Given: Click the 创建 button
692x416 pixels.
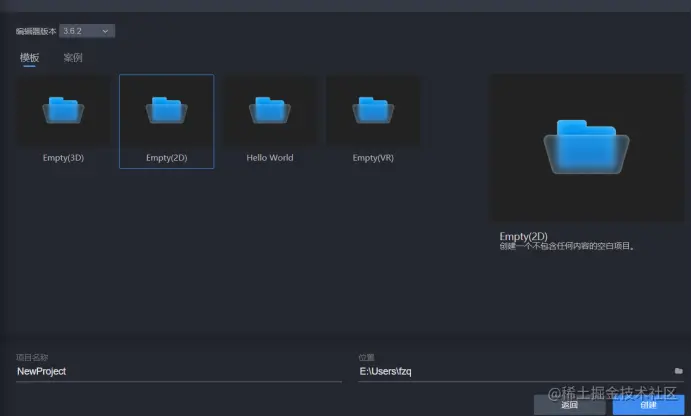Looking at the screenshot, I should [648, 405].
